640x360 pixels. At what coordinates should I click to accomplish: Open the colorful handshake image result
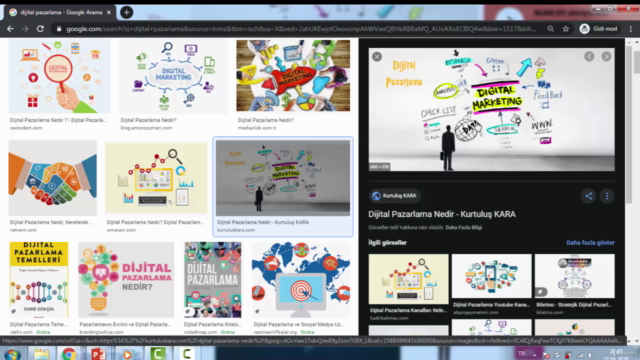point(53,178)
